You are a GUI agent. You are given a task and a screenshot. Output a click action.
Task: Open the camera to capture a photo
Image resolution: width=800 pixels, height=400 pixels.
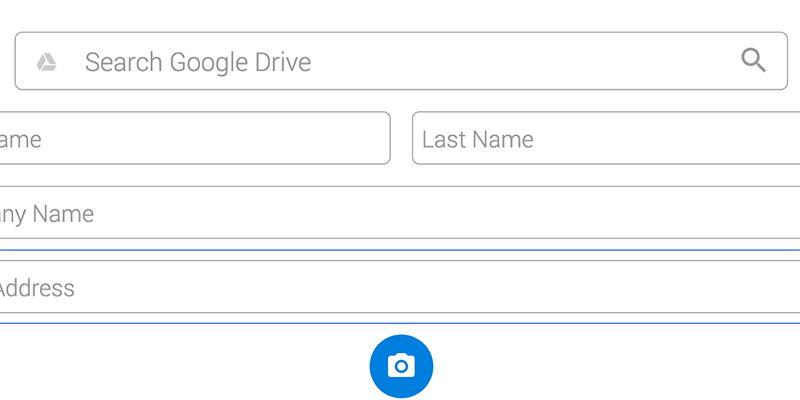401,366
